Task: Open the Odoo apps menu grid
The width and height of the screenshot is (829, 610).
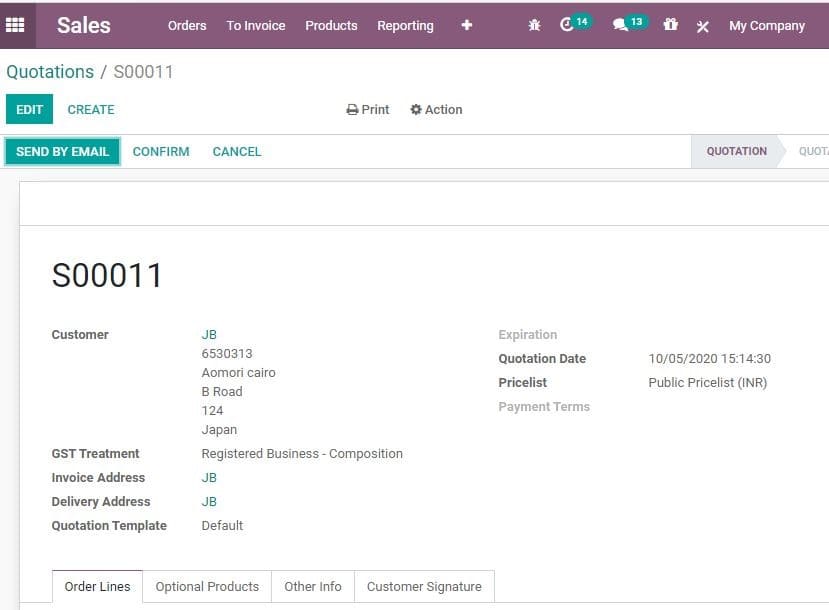Action: (x=14, y=24)
